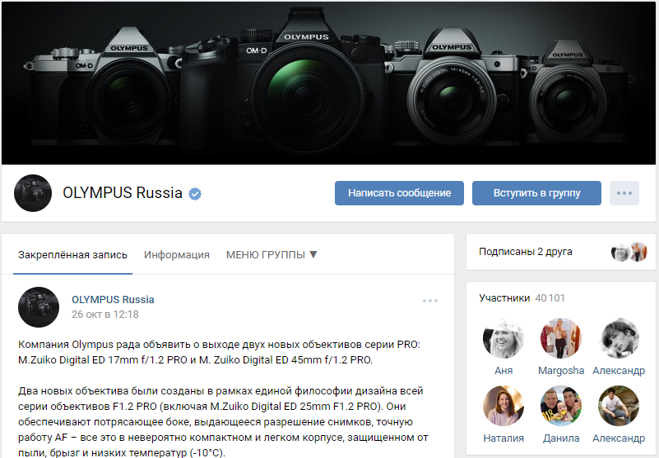Switch to the Информация tab

[x=177, y=255]
